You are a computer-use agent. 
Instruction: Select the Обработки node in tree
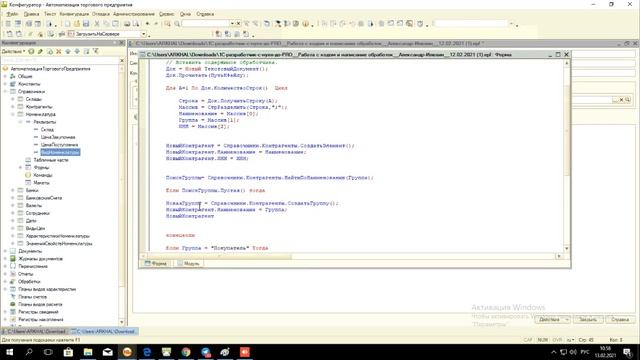pyautogui.click(x=29, y=282)
